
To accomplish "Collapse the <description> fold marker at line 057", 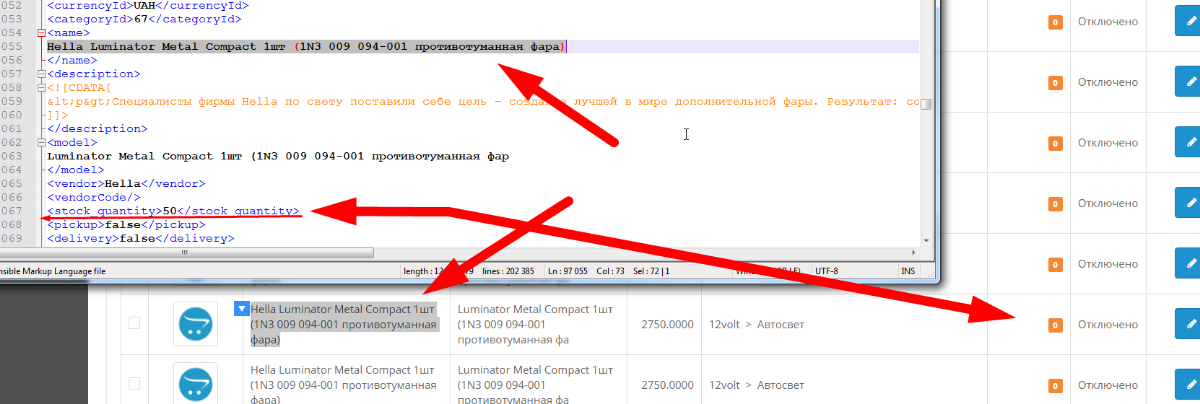I will click(39, 73).
